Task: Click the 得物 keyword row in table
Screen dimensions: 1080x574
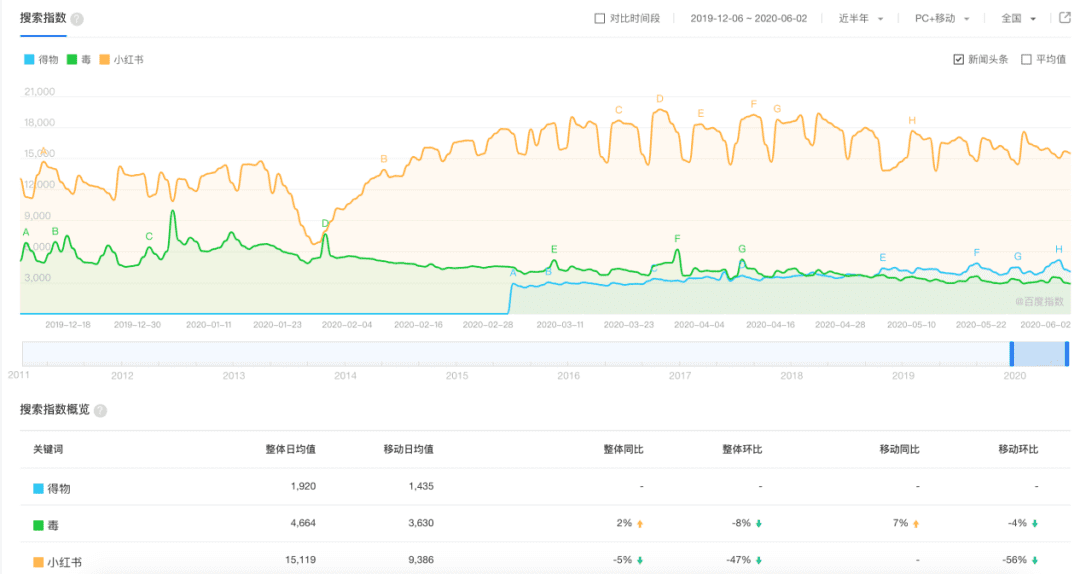Action: [x=545, y=487]
